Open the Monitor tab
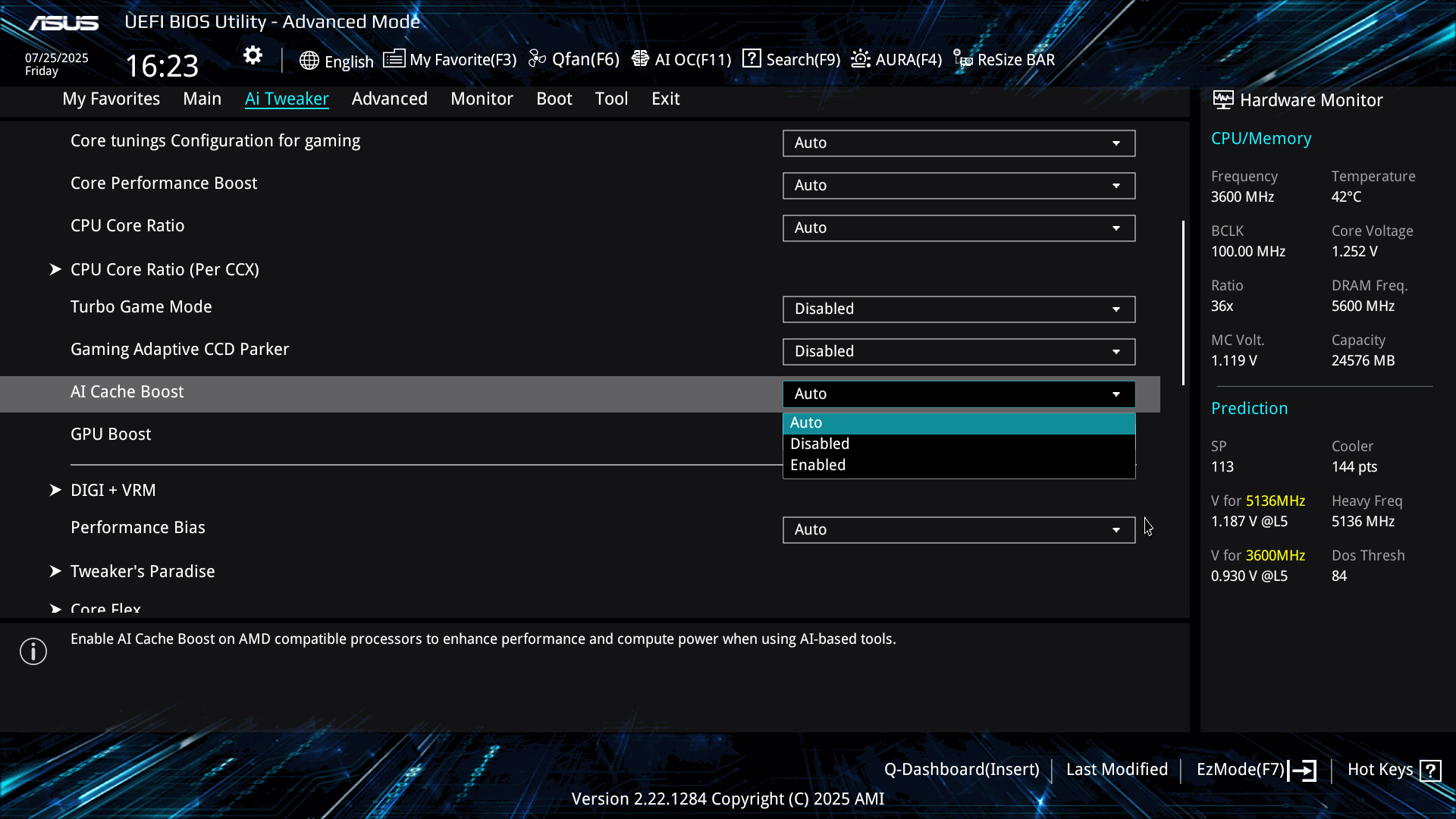Screen dimensions: 1456x819 click(482, 99)
